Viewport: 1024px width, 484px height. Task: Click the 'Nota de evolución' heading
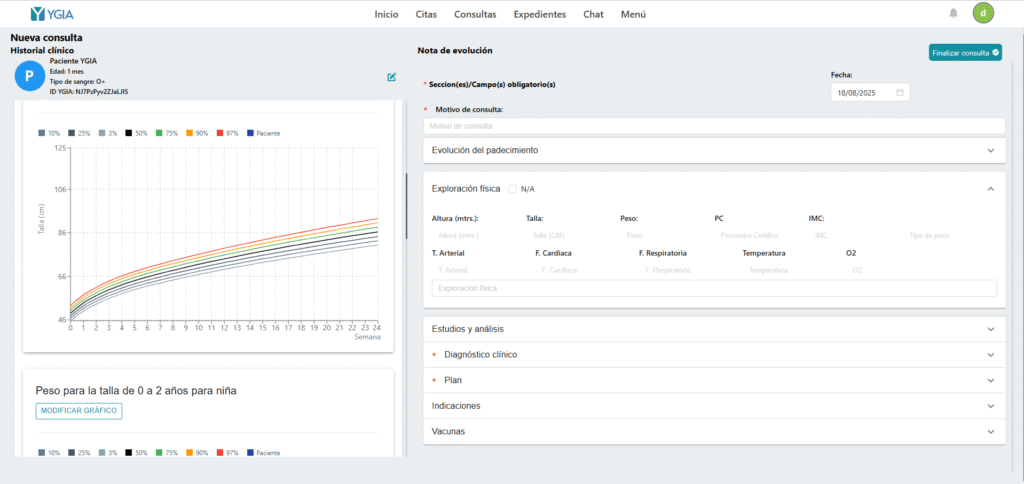tap(455, 50)
